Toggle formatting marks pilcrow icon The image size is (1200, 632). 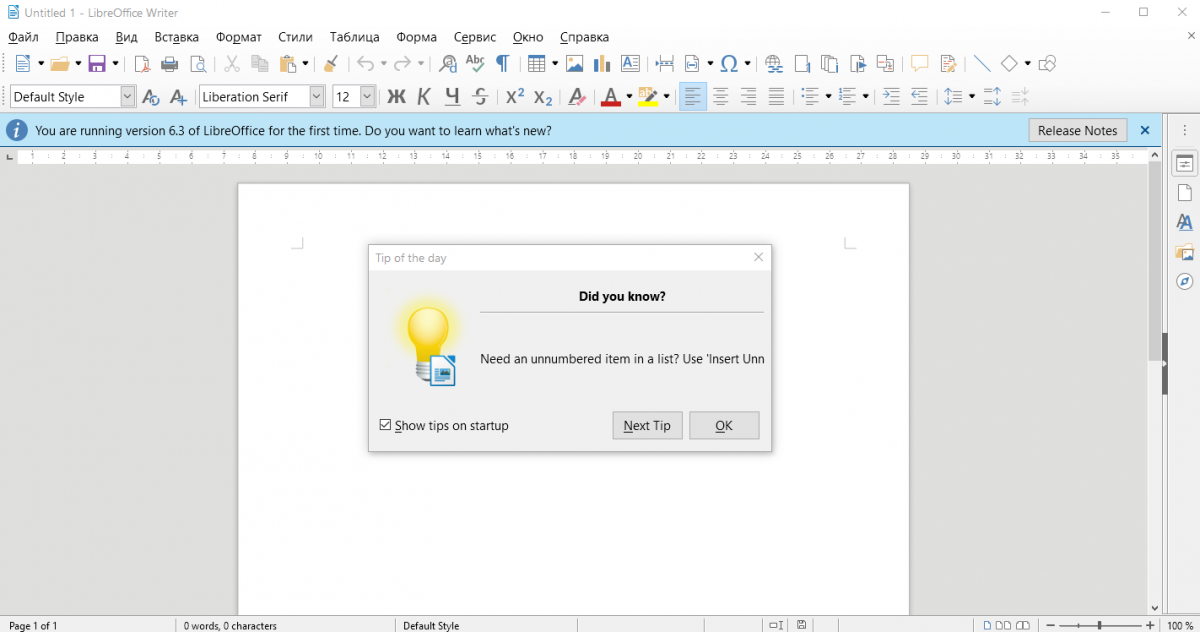[x=502, y=64]
